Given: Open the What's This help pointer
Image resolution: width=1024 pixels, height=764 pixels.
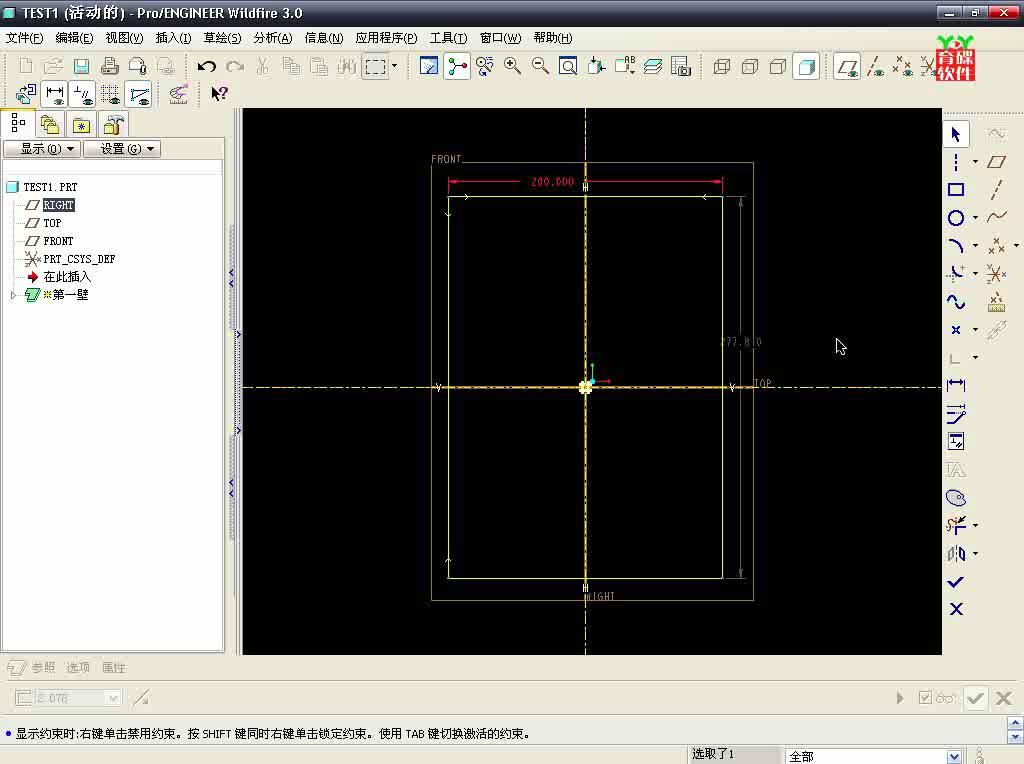Looking at the screenshot, I should point(219,94).
